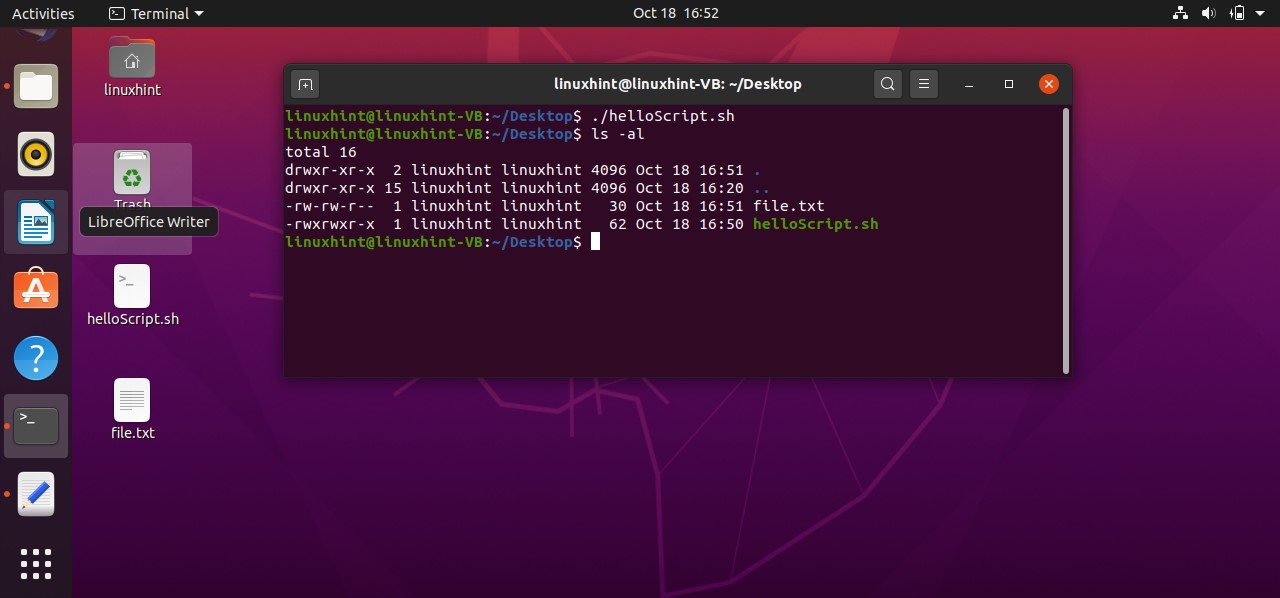Maximize the terminal window
This screenshot has height=598, width=1280.
tap(1009, 84)
